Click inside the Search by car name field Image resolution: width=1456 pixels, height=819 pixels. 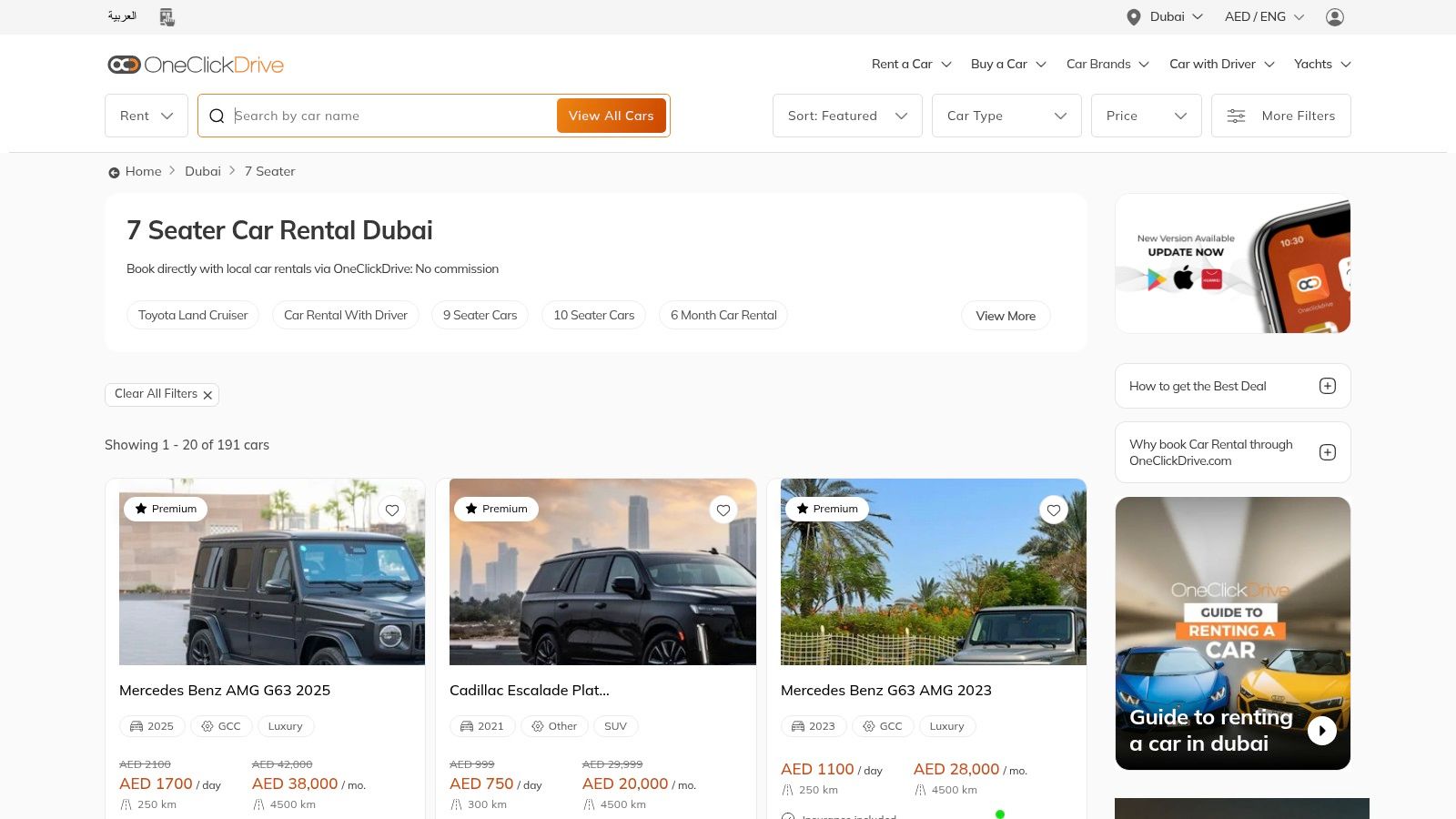tap(382, 116)
